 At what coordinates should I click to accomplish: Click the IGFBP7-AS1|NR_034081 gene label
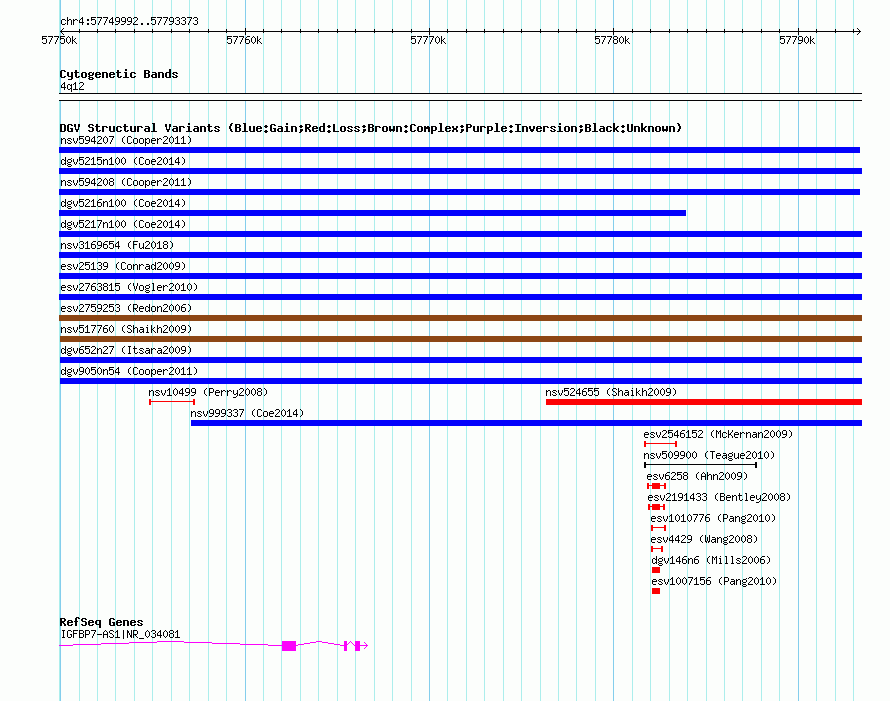tap(120, 634)
